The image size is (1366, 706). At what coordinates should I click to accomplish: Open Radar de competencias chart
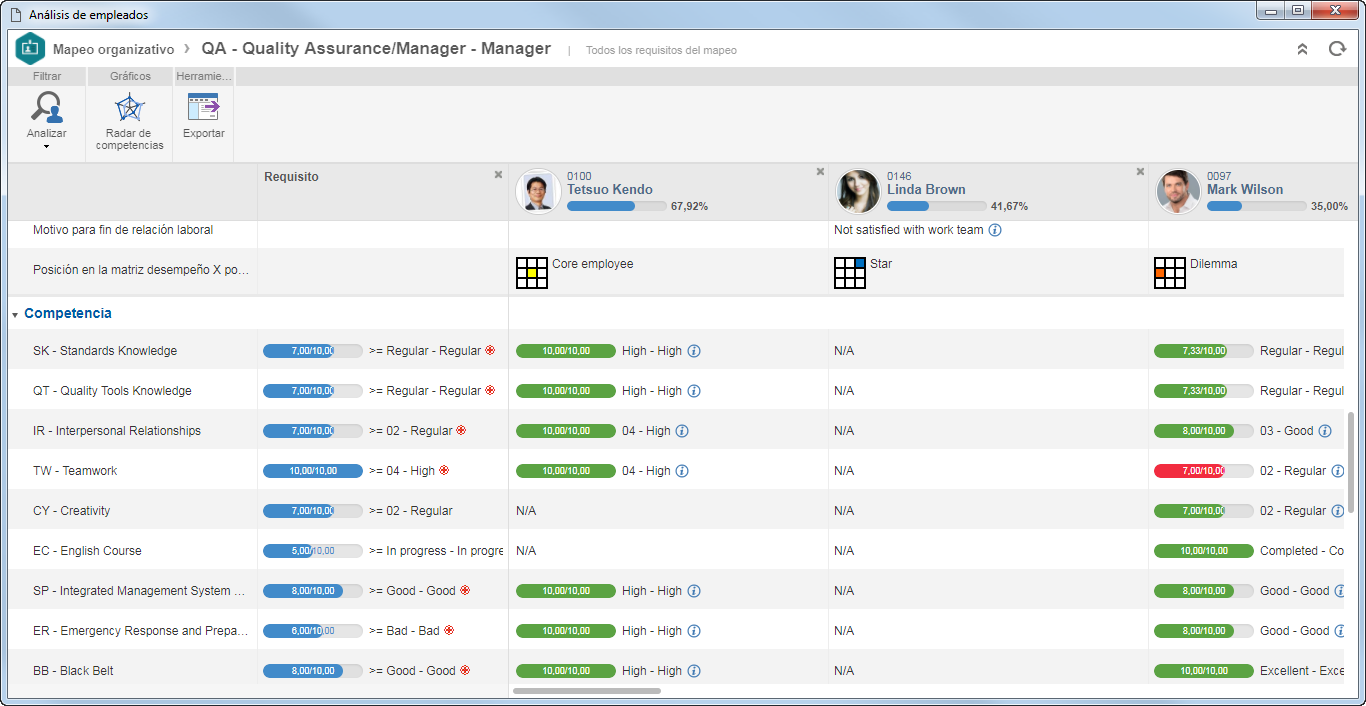pos(130,121)
